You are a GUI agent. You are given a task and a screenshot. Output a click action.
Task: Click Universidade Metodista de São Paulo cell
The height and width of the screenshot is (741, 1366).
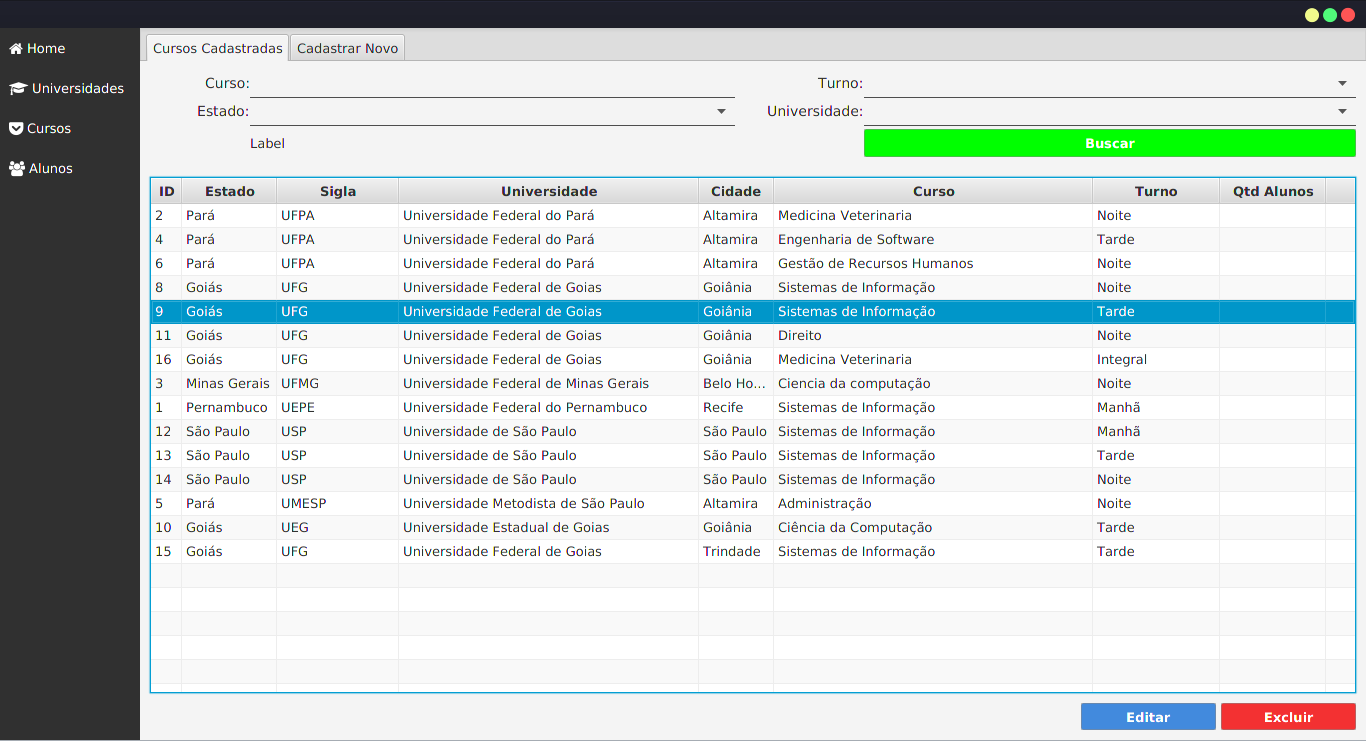(549, 503)
